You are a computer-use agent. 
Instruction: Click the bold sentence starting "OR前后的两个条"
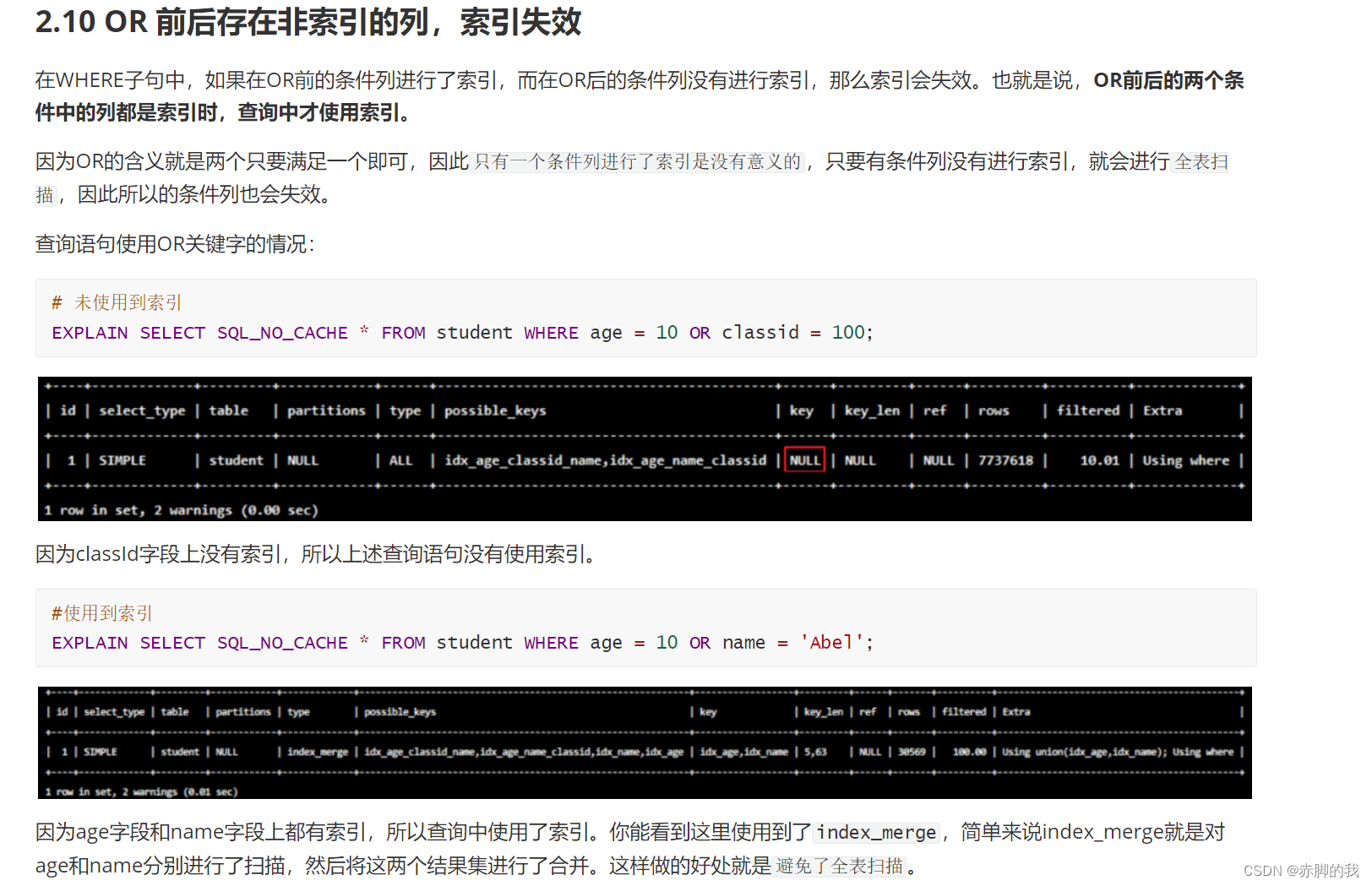click(640, 96)
